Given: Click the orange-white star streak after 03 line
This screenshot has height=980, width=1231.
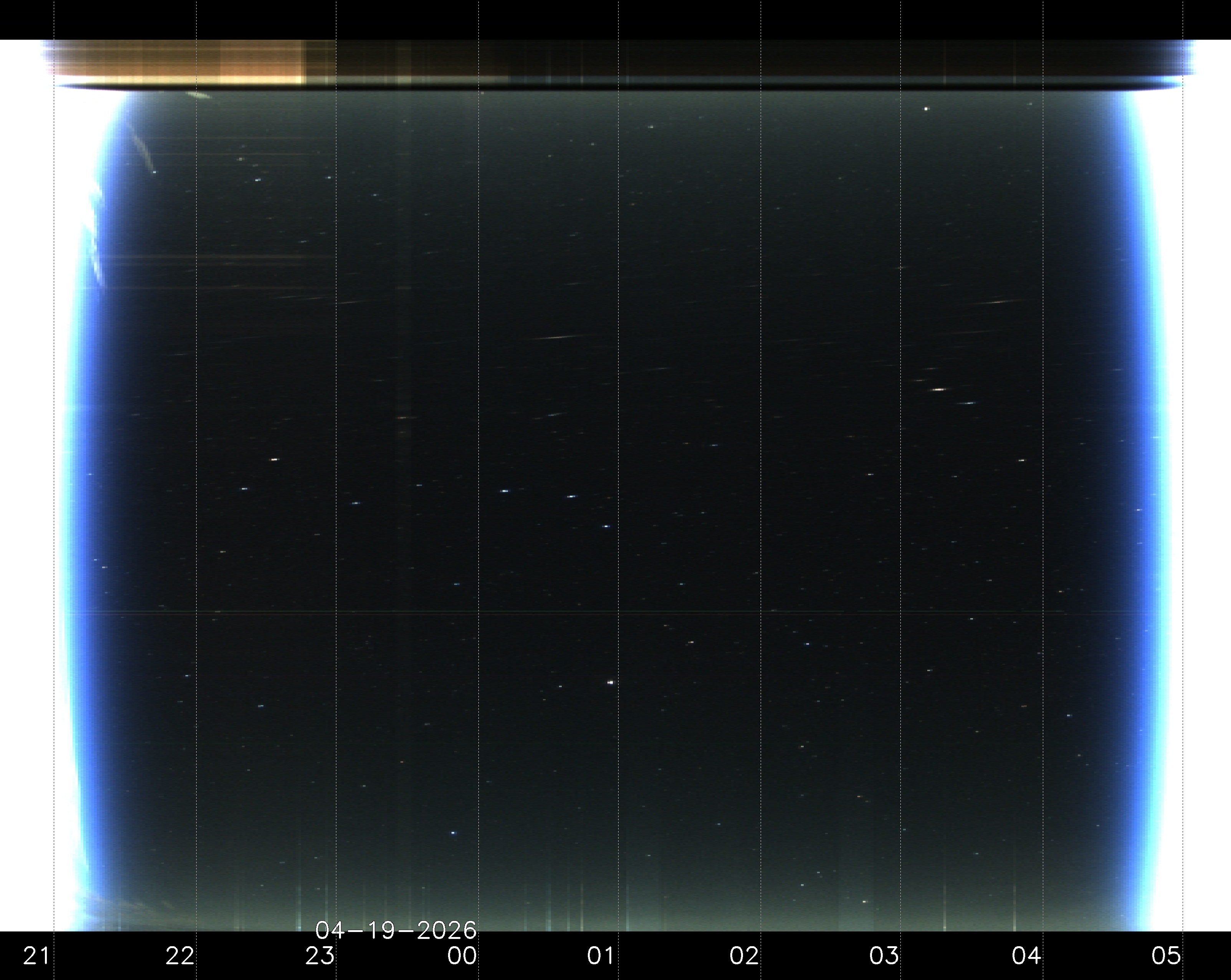Looking at the screenshot, I should [x=939, y=389].
